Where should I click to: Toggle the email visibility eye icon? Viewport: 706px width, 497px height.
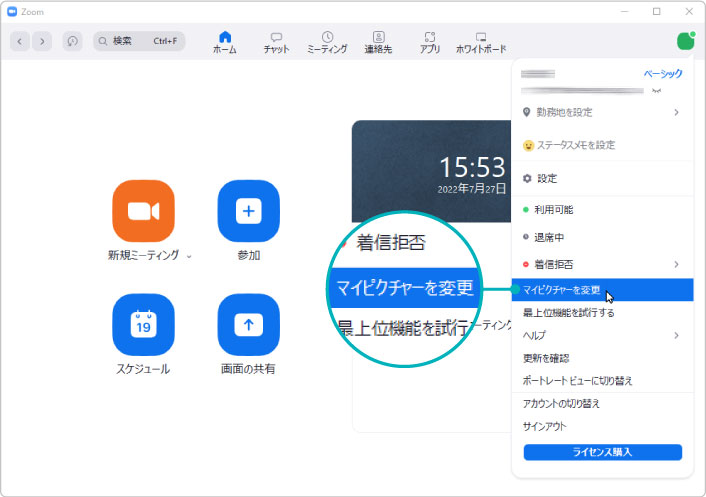[656, 90]
